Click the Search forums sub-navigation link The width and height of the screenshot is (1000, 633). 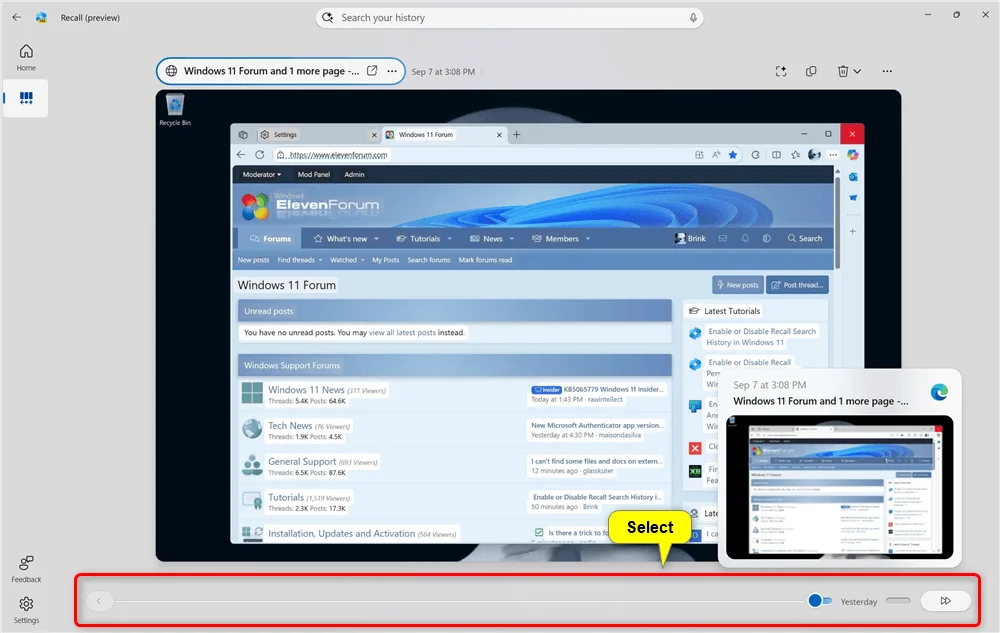pos(429,260)
